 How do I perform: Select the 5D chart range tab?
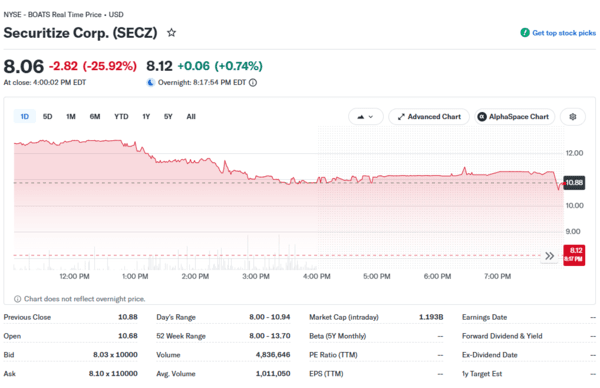[x=47, y=116]
